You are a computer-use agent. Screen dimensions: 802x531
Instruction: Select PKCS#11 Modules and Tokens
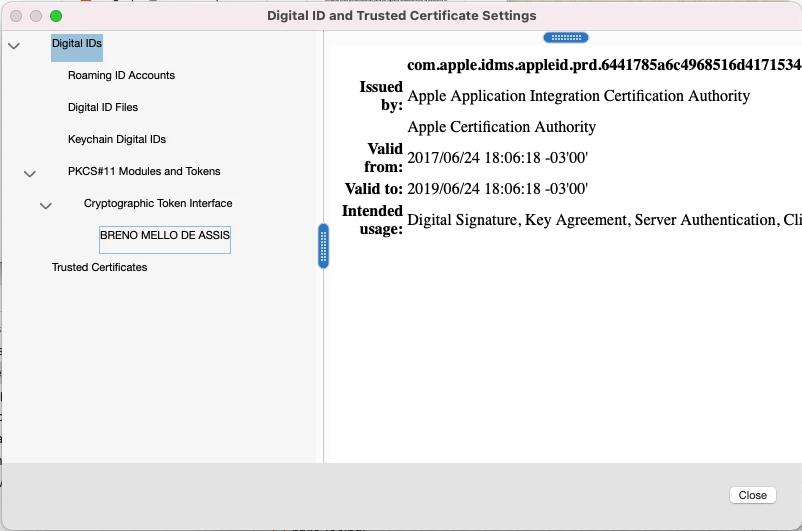144,171
